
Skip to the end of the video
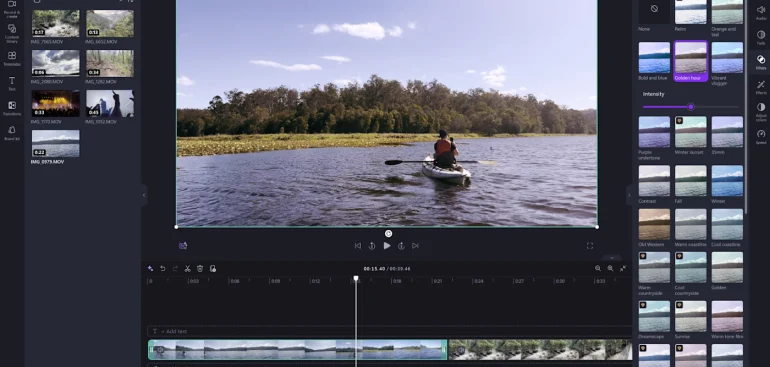pyautogui.click(x=415, y=246)
